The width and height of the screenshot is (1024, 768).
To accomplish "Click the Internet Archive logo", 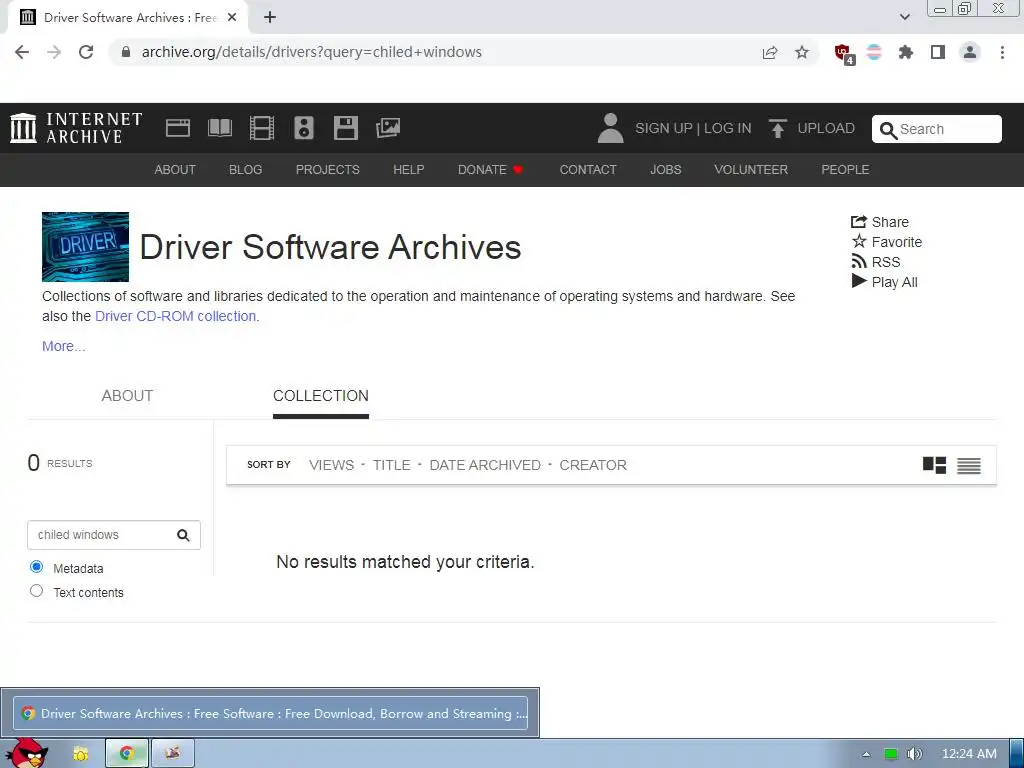I will 76,128.
